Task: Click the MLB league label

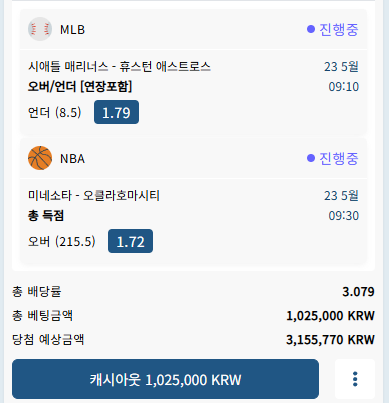Action: pyautogui.click(x=72, y=30)
